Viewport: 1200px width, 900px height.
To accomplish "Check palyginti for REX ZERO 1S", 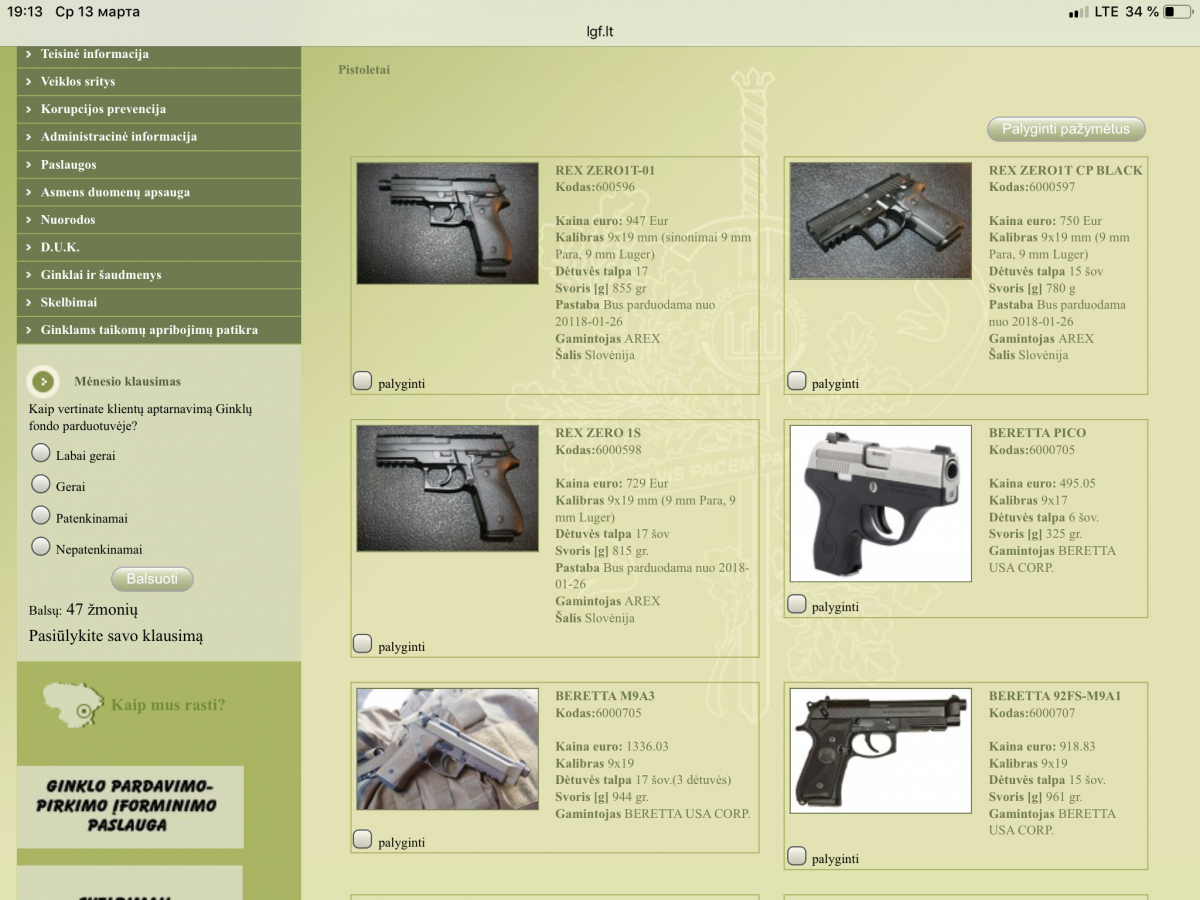I will tap(363, 643).
